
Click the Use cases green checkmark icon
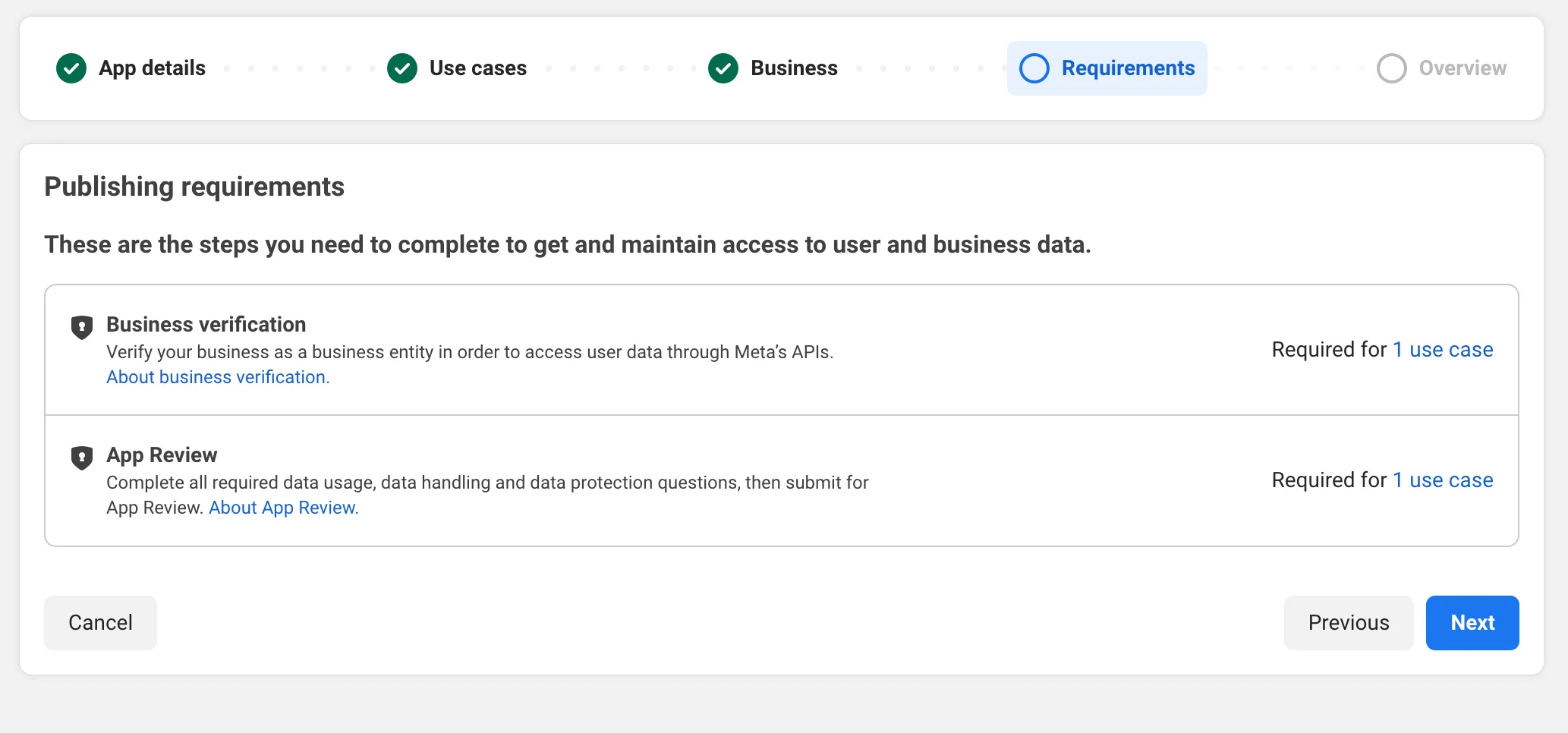point(402,68)
